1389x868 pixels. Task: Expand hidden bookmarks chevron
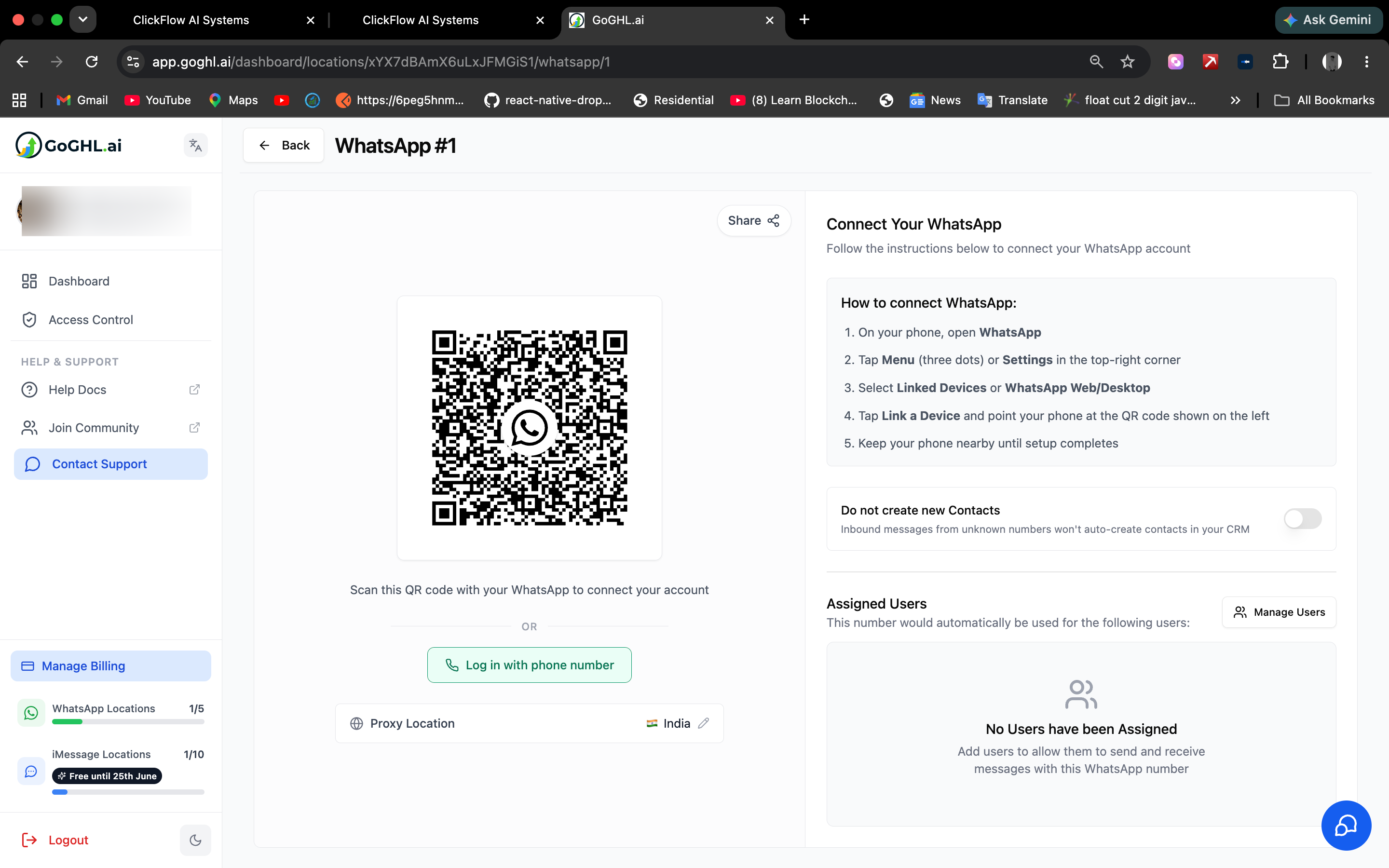coord(1235,100)
